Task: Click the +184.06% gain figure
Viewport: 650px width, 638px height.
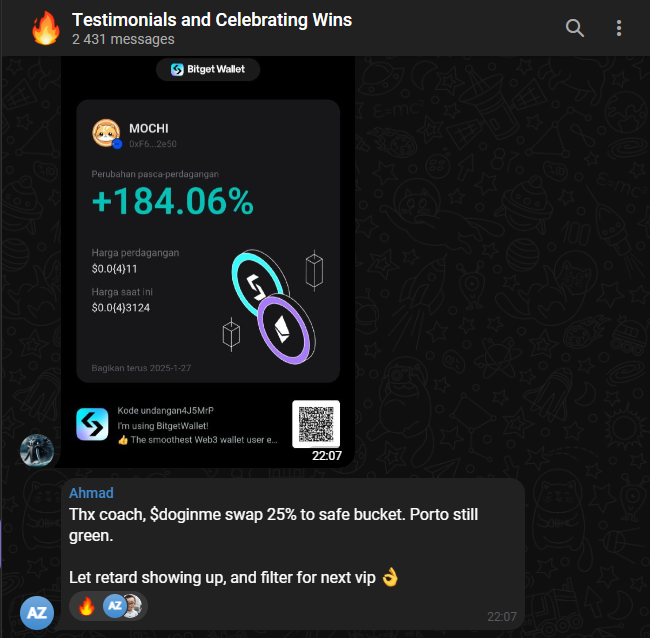Action: (x=172, y=201)
